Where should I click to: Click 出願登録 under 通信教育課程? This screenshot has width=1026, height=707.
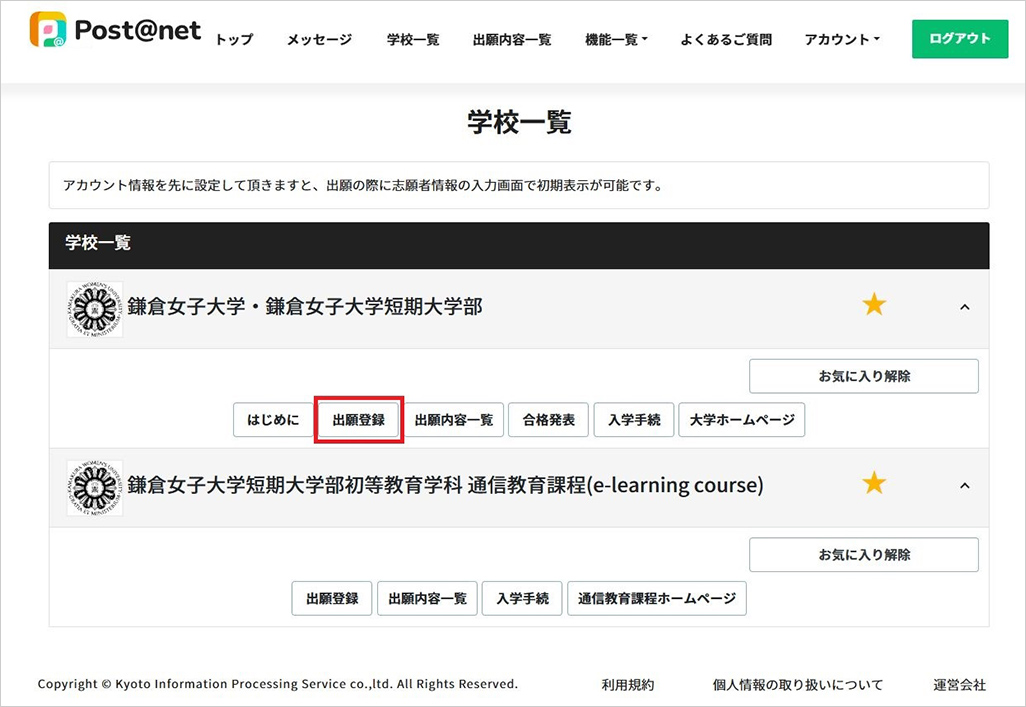(x=332, y=598)
